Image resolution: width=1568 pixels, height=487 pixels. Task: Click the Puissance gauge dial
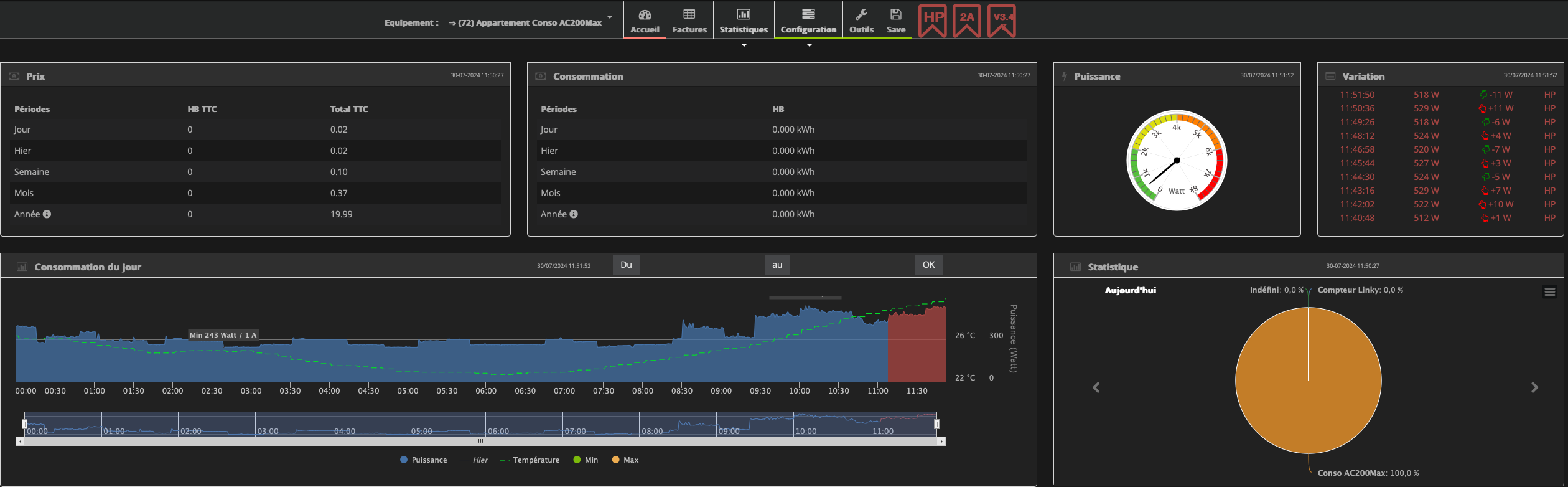pyautogui.click(x=1176, y=161)
